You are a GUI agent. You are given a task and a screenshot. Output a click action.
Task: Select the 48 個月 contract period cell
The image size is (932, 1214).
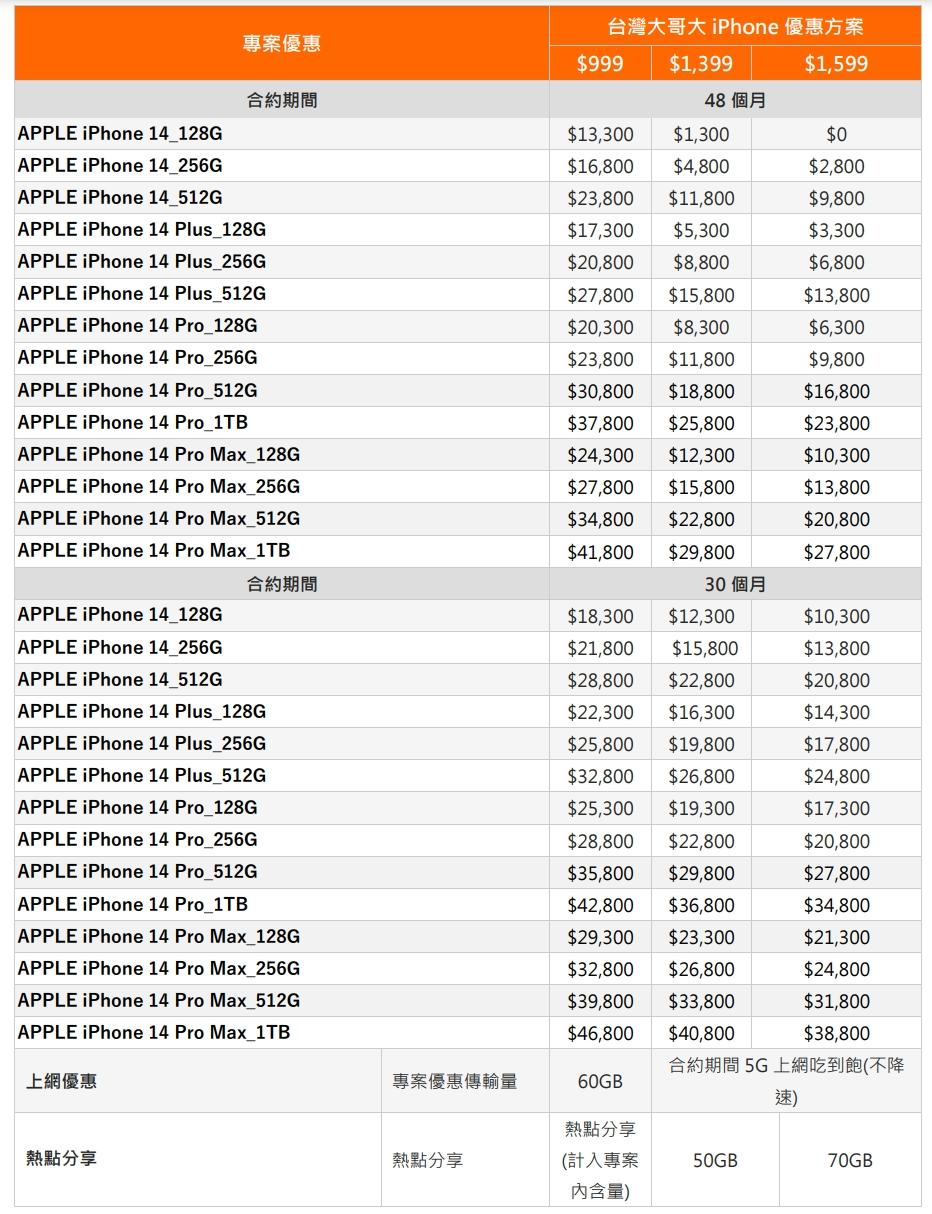coord(735,101)
